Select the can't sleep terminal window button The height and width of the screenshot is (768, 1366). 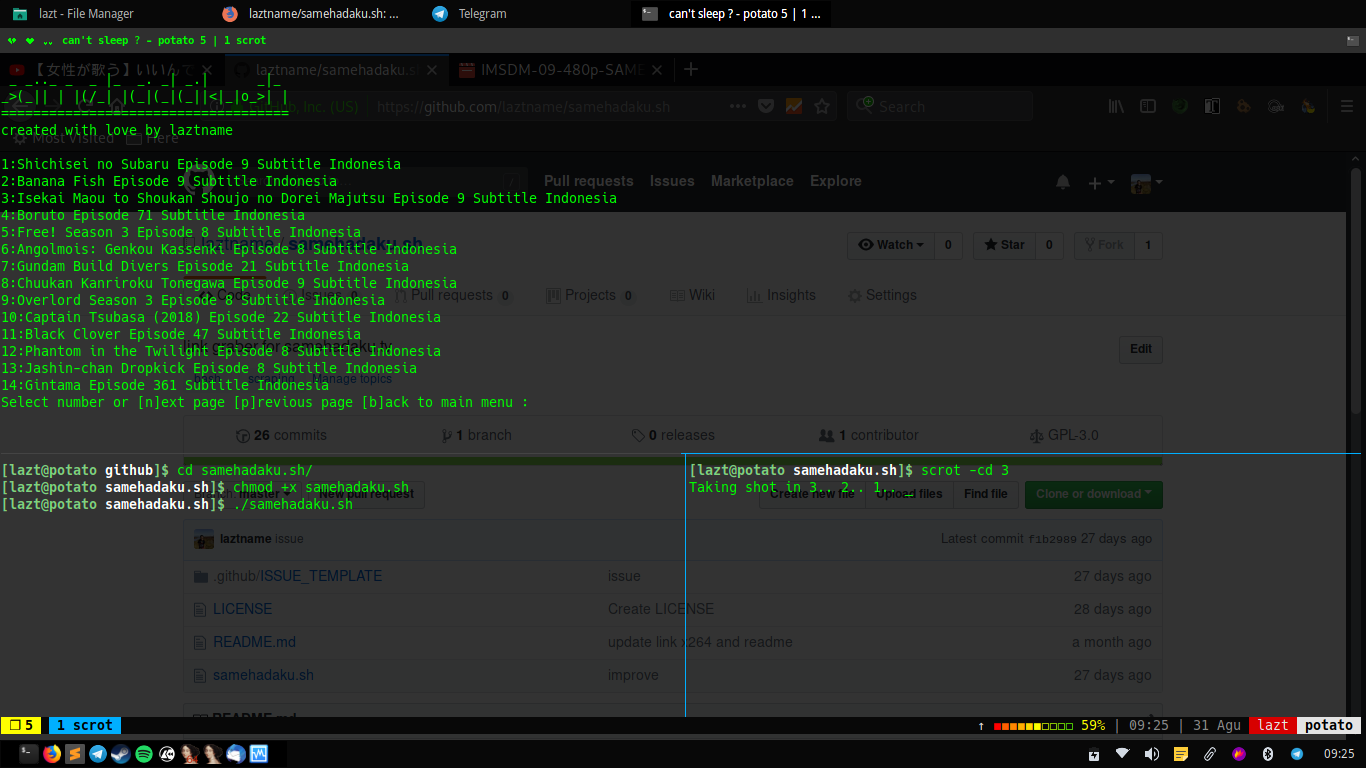[x=733, y=14]
